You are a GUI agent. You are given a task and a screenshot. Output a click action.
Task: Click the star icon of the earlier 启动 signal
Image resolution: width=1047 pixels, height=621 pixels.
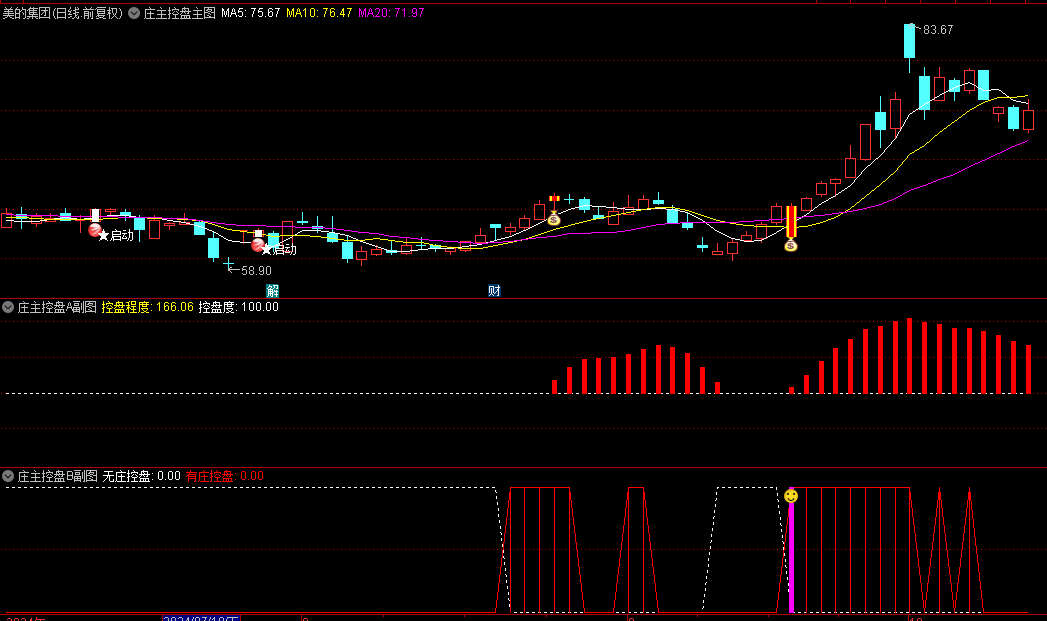pos(103,236)
